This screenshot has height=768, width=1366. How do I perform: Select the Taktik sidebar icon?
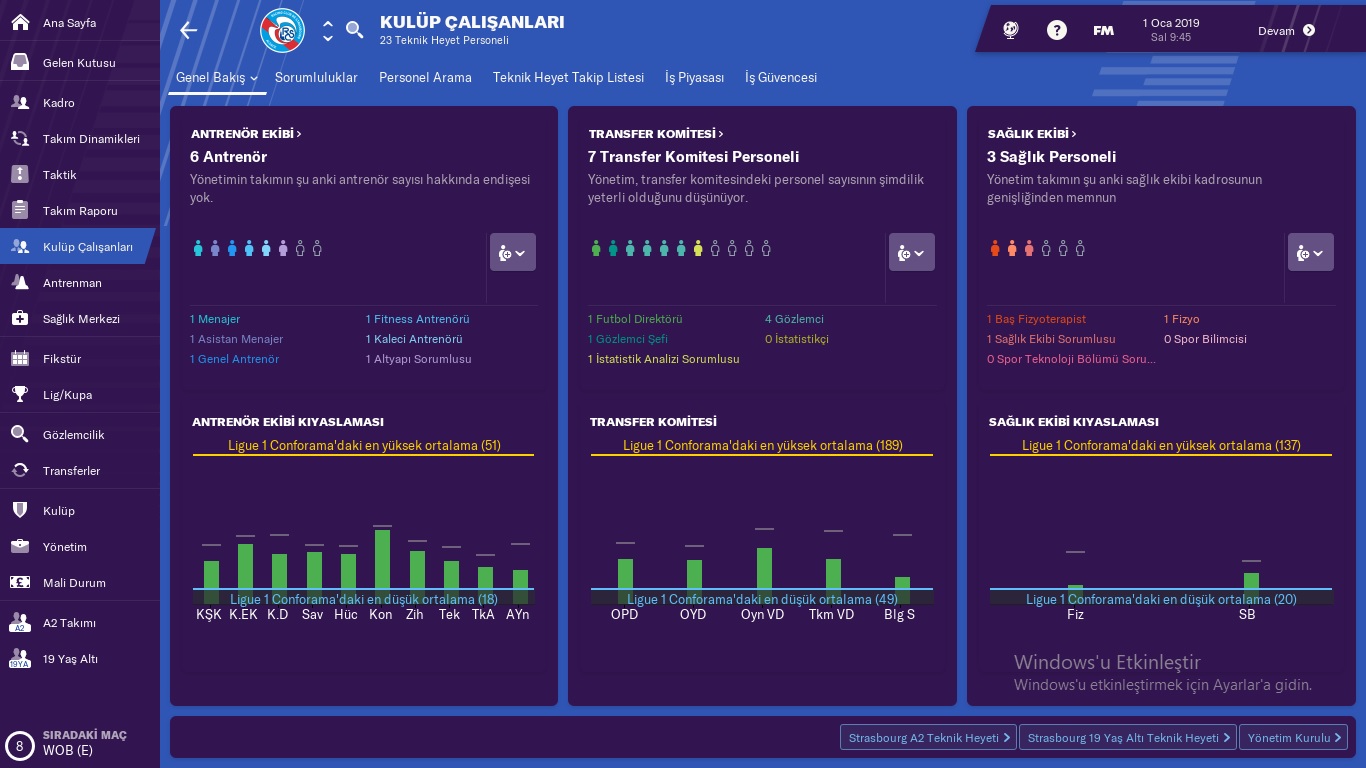pos(19,174)
